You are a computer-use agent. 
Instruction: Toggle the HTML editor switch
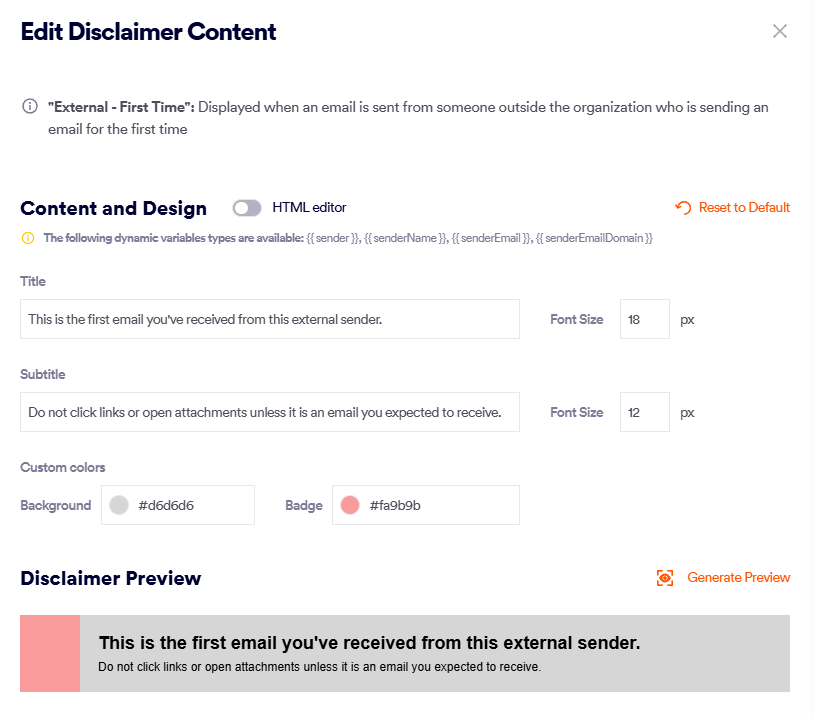247,208
